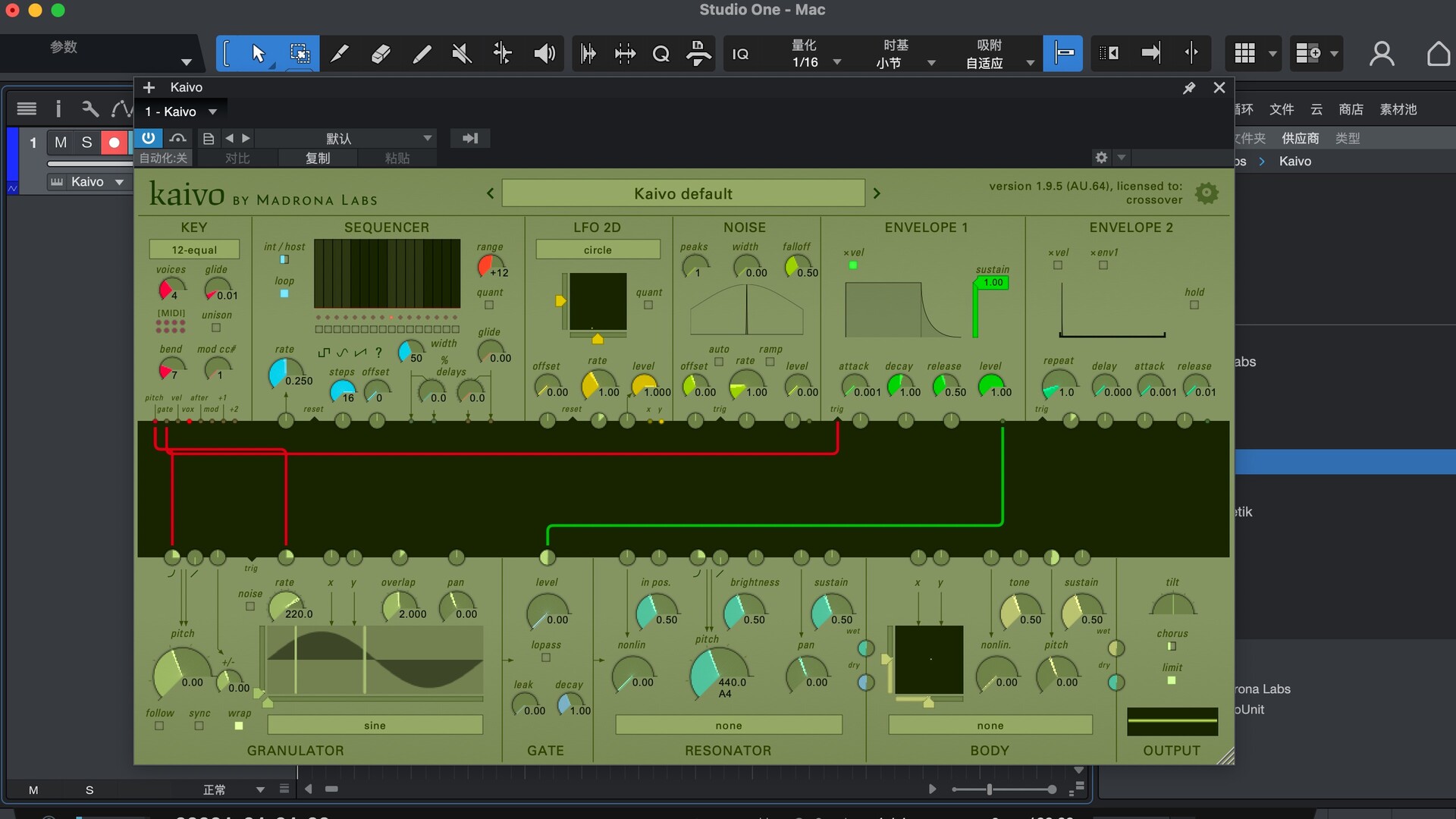Select the Arrow tool in toolbar
Screen dimensions: 1456x819
tap(259, 54)
